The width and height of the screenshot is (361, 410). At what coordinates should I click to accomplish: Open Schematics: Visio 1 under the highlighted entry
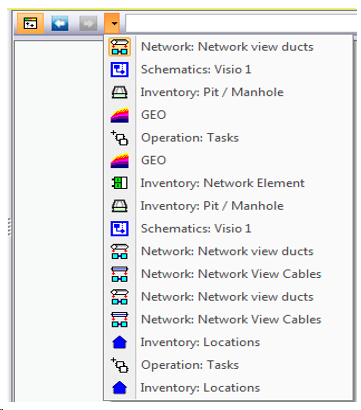pyautogui.click(x=196, y=69)
